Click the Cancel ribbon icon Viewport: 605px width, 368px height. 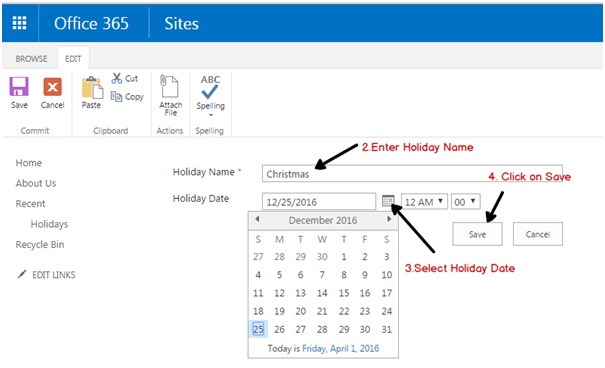pyautogui.click(x=52, y=87)
